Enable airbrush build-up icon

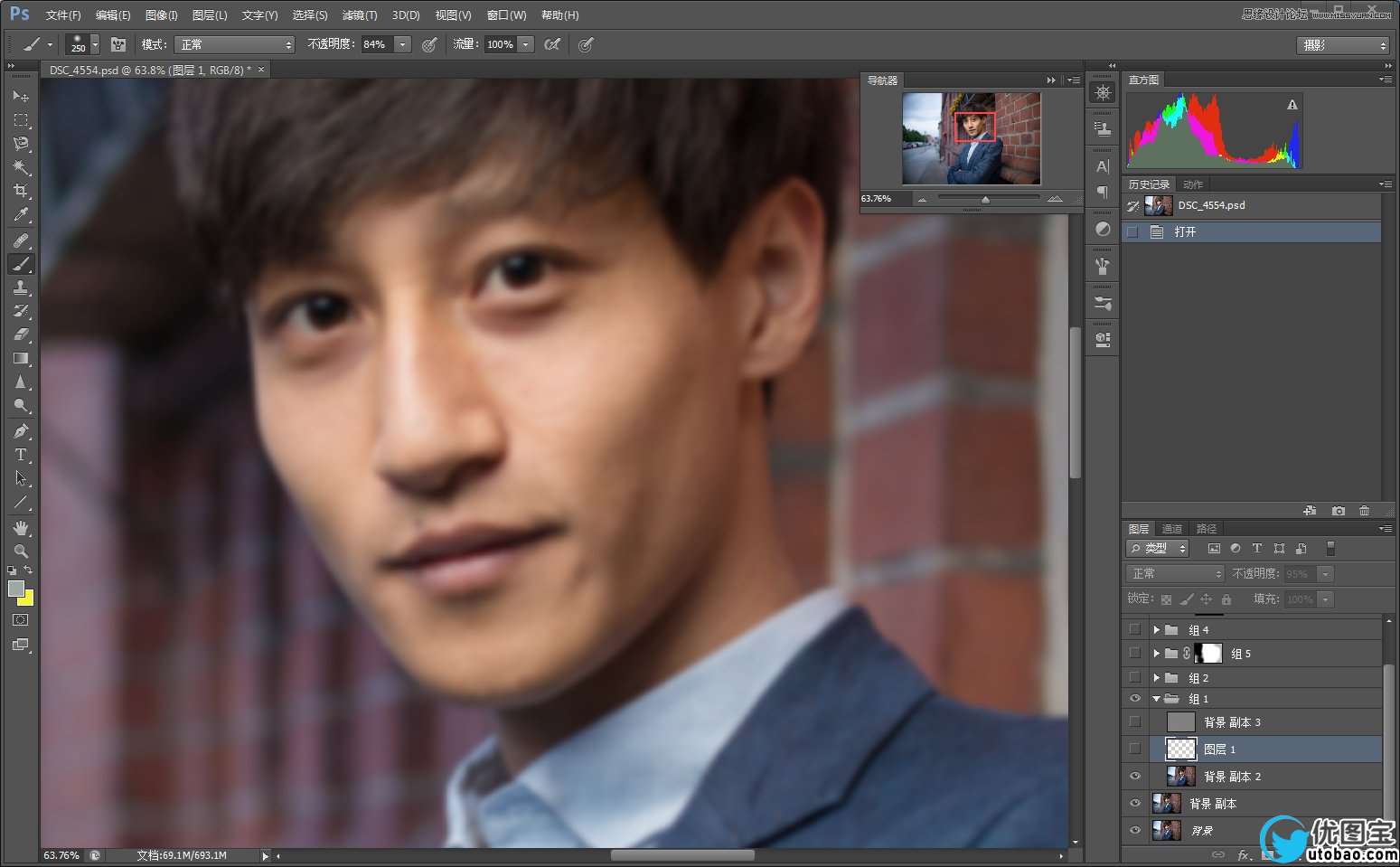tap(552, 44)
